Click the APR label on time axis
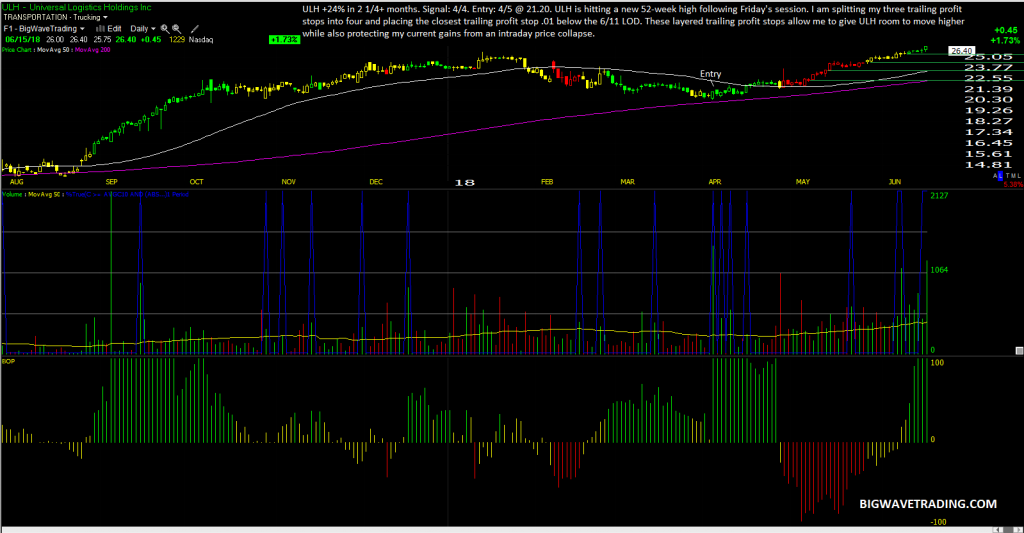The height and width of the screenshot is (533, 1024). click(715, 182)
